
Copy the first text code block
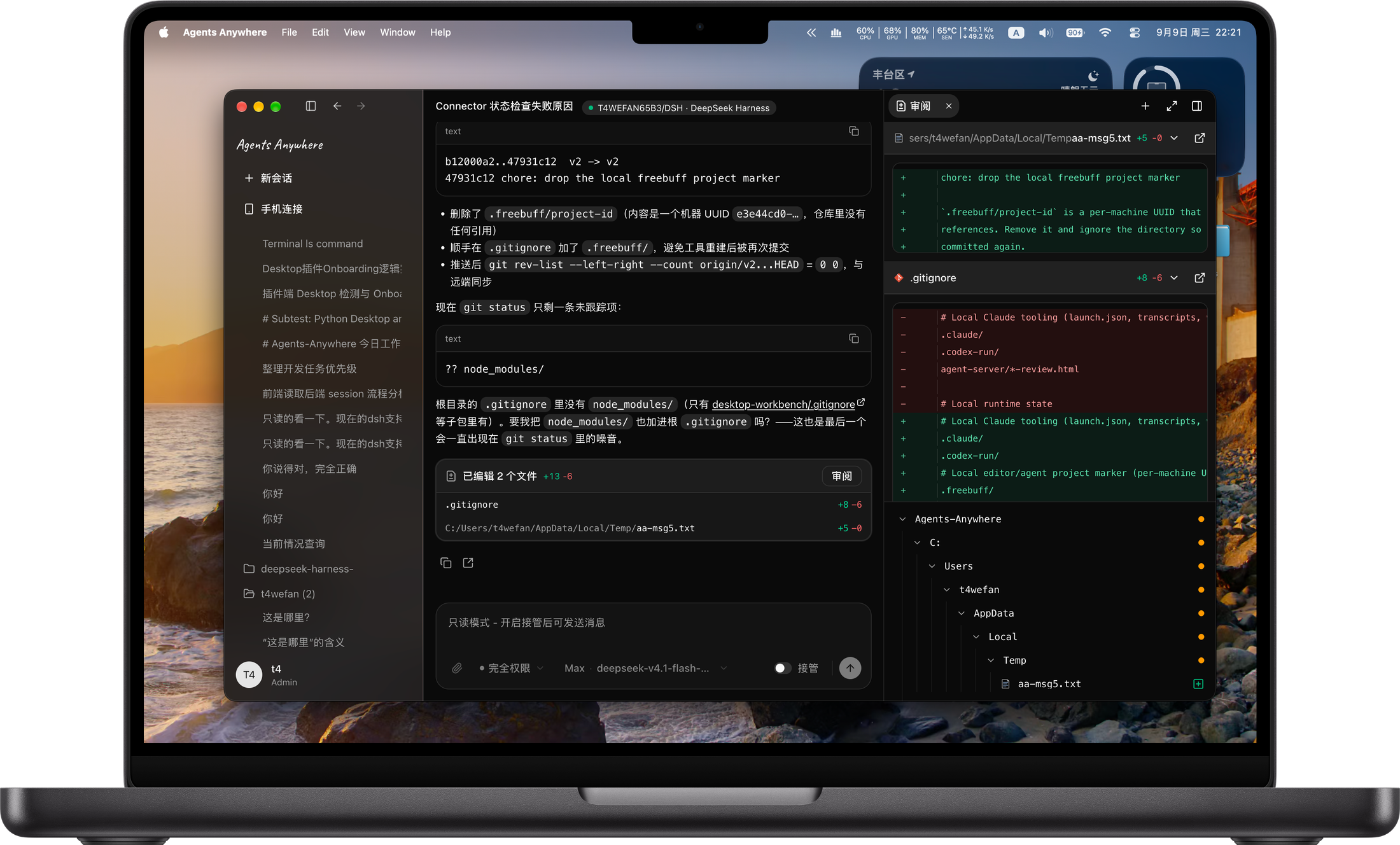point(854,131)
